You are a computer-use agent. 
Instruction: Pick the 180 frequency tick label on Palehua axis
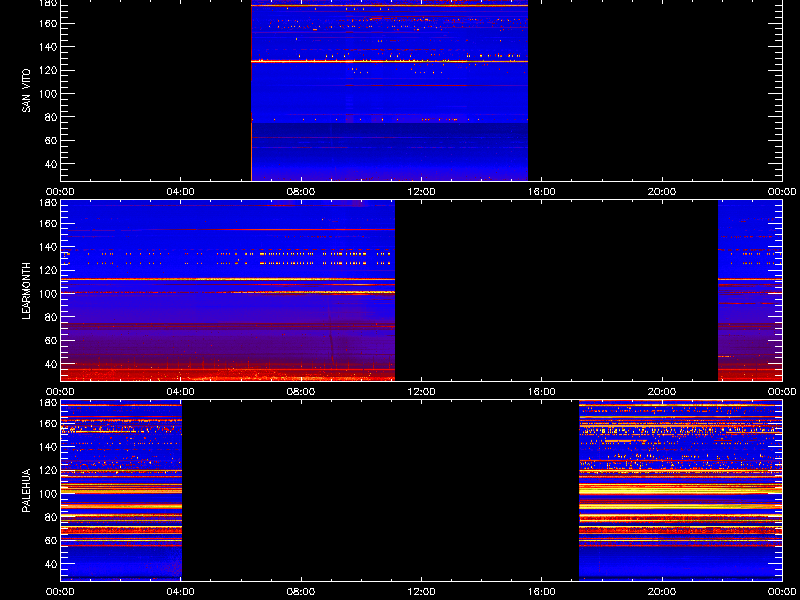click(x=48, y=403)
